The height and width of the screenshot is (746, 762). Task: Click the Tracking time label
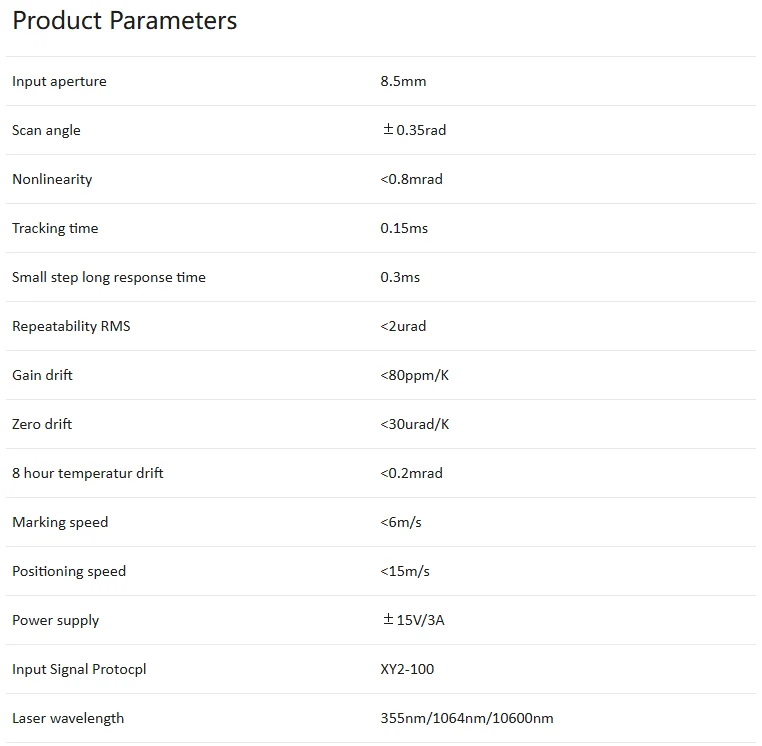tap(55, 228)
